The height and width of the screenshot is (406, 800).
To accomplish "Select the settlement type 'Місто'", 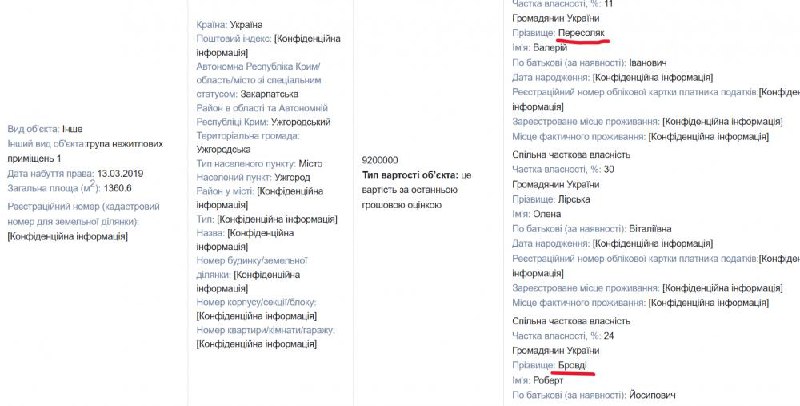I will coord(311,164).
